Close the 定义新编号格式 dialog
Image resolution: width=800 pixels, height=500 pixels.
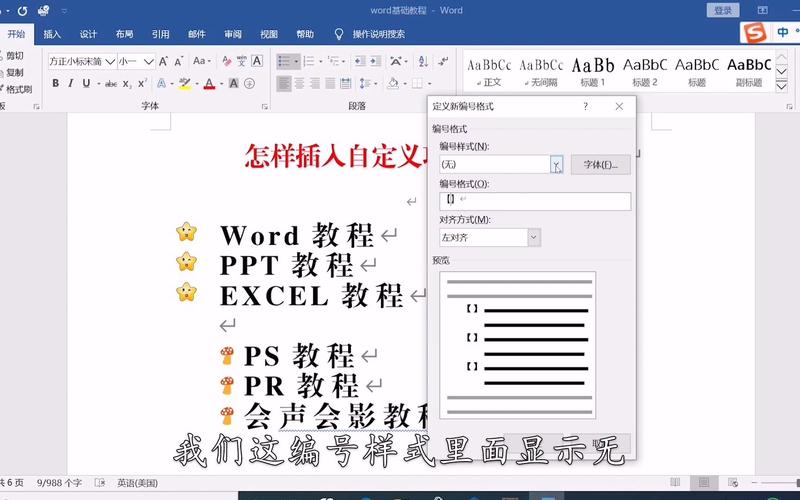click(619, 107)
